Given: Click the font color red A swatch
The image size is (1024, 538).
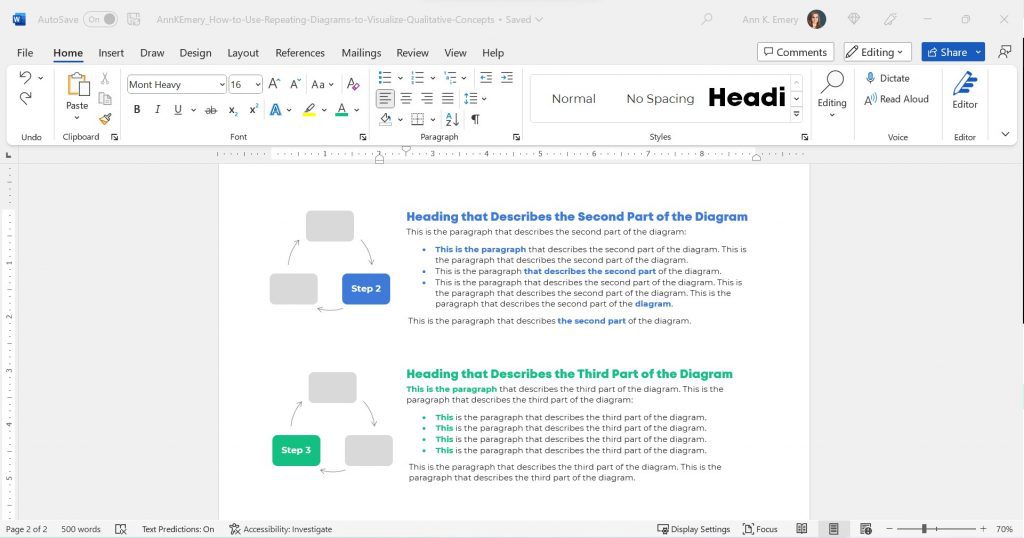Looking at the screenshot, I should pyautogui.click(x=342, y=110).
